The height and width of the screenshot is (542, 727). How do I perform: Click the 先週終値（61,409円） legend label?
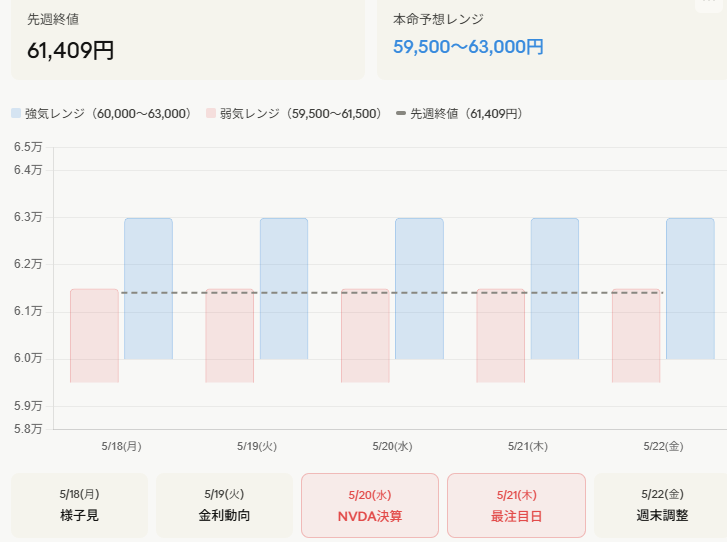coord(467,114)
